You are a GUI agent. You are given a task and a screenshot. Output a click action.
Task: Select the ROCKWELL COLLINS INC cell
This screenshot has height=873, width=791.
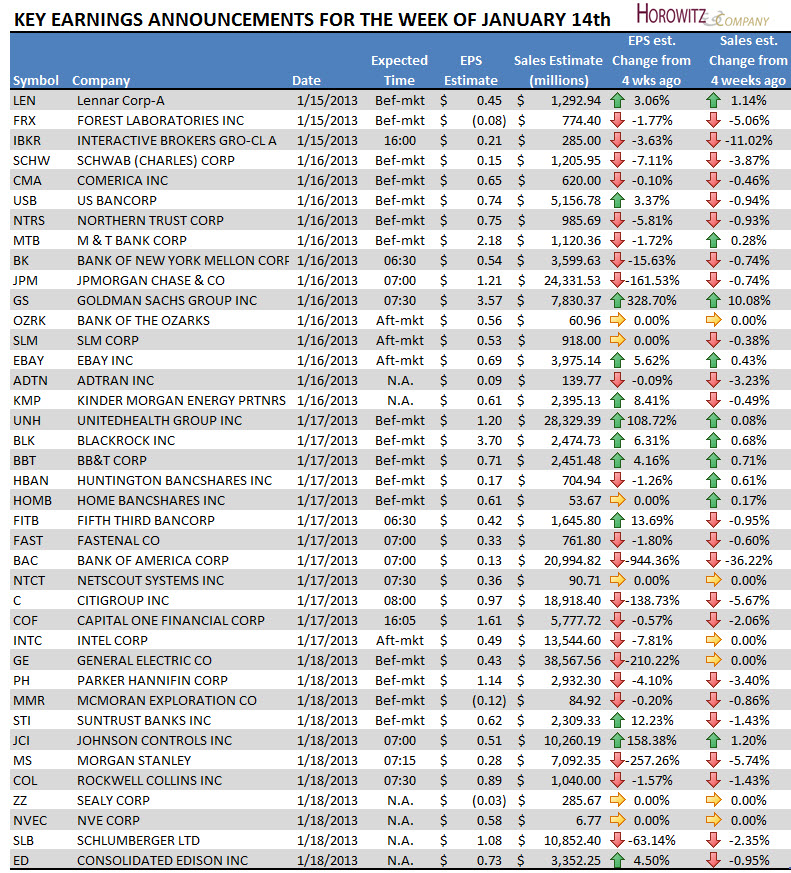click(149, 781)
